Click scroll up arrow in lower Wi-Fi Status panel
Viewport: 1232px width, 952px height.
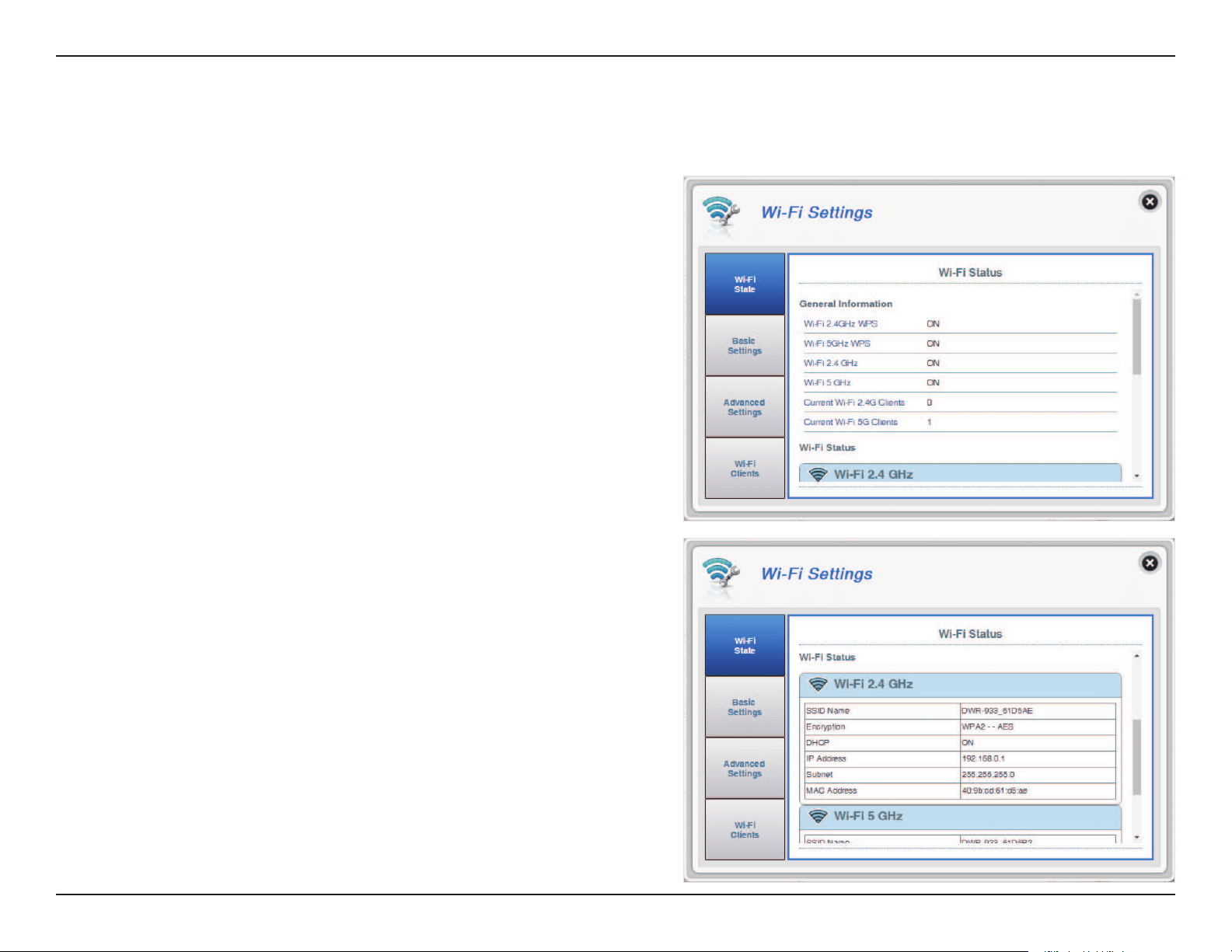(1136, 656)
